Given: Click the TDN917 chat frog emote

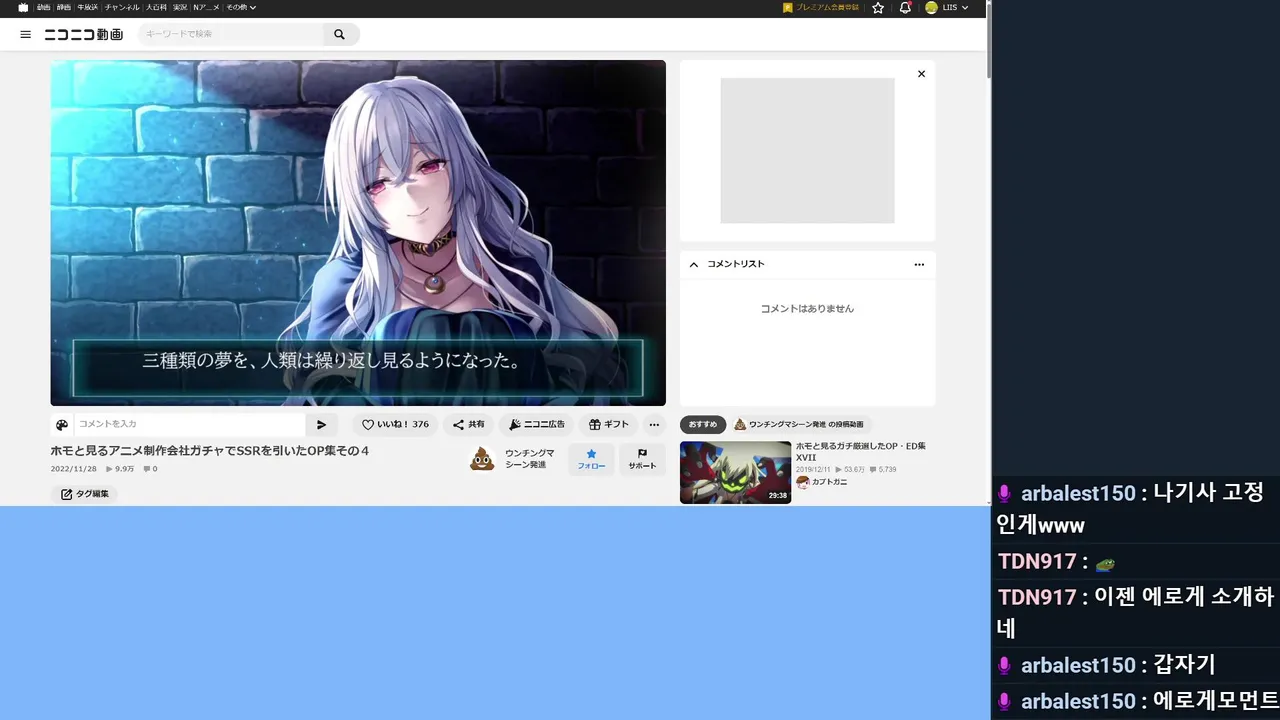Looking at the screenshot, I should [1105, 564].
